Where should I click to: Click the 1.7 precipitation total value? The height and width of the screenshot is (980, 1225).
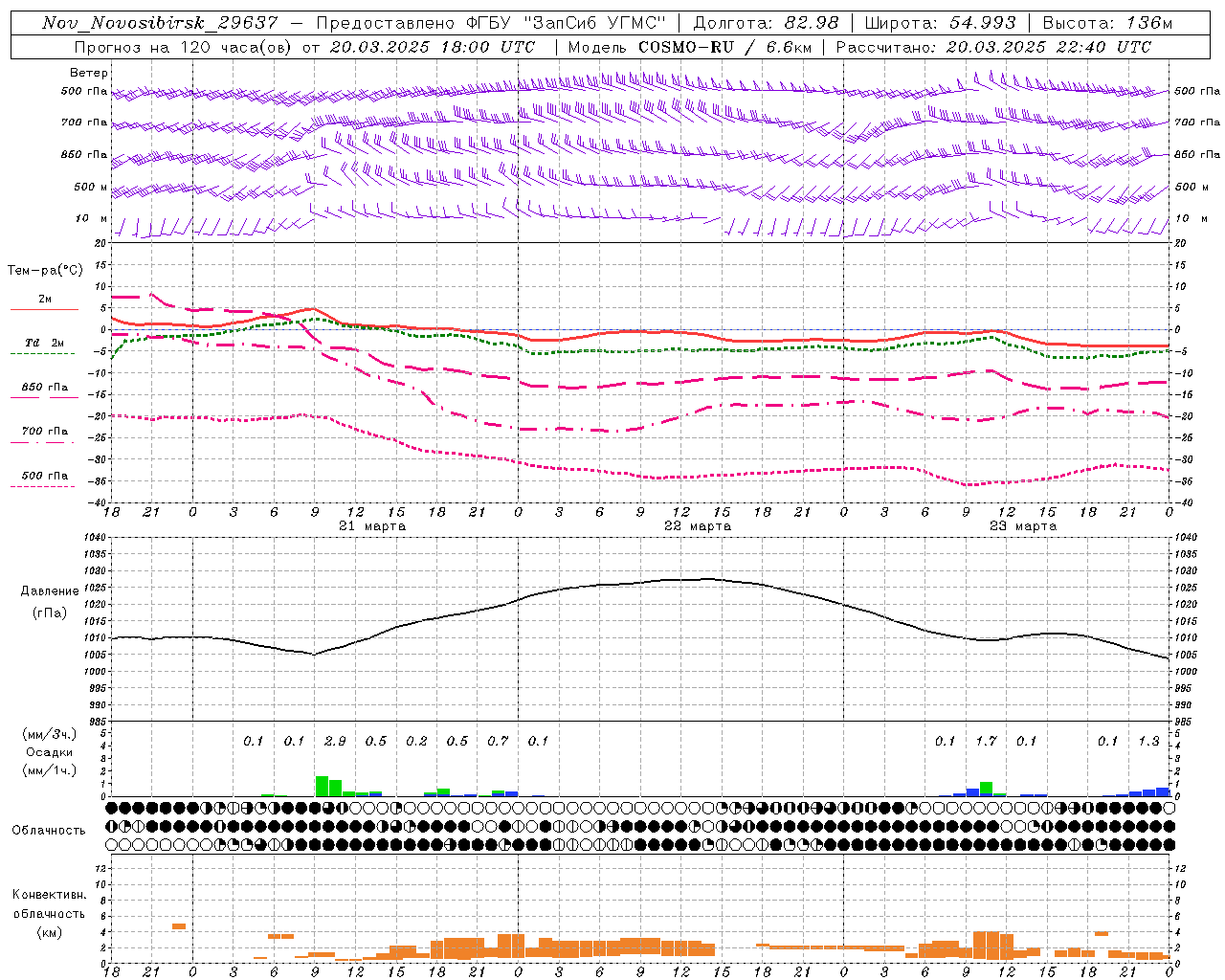click(986, 741)
